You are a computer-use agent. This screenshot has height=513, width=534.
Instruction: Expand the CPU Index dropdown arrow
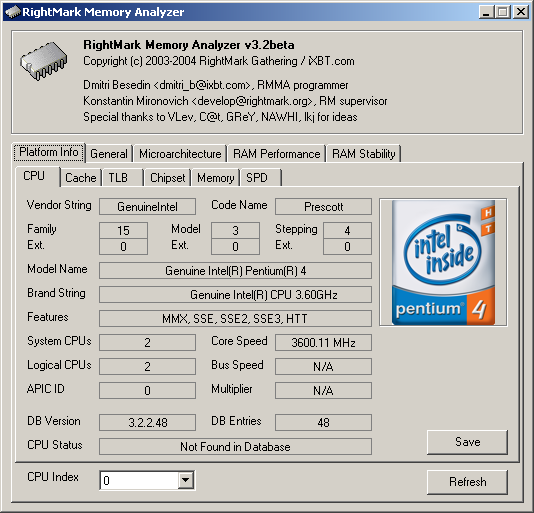[186, 480]
